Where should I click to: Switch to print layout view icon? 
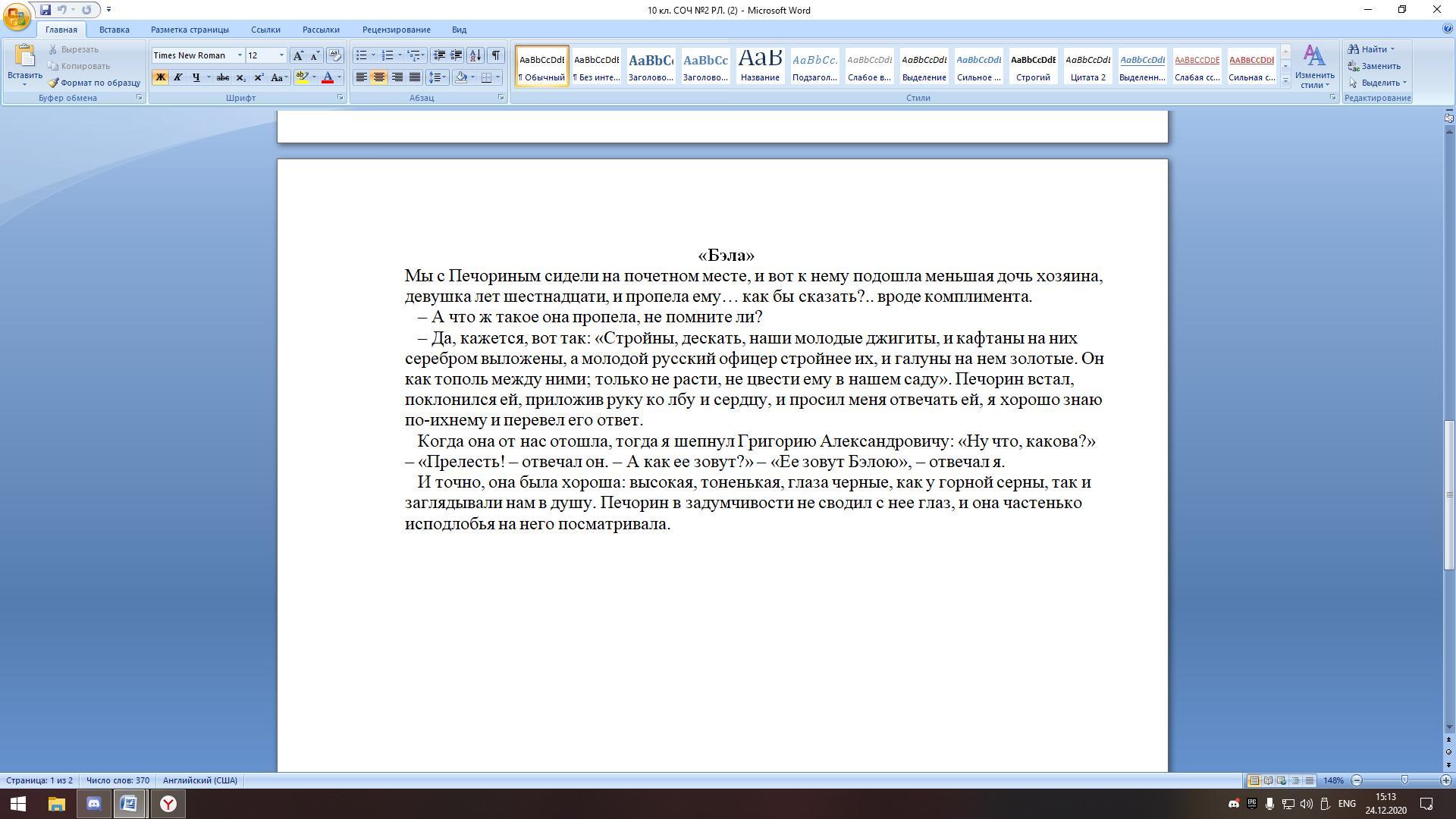tap(1254, 780)
